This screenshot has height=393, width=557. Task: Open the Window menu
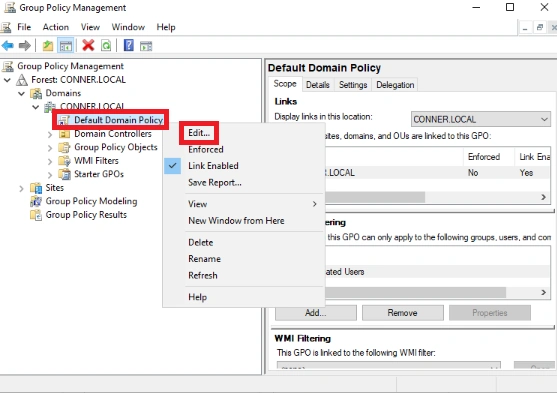(128, 27)
